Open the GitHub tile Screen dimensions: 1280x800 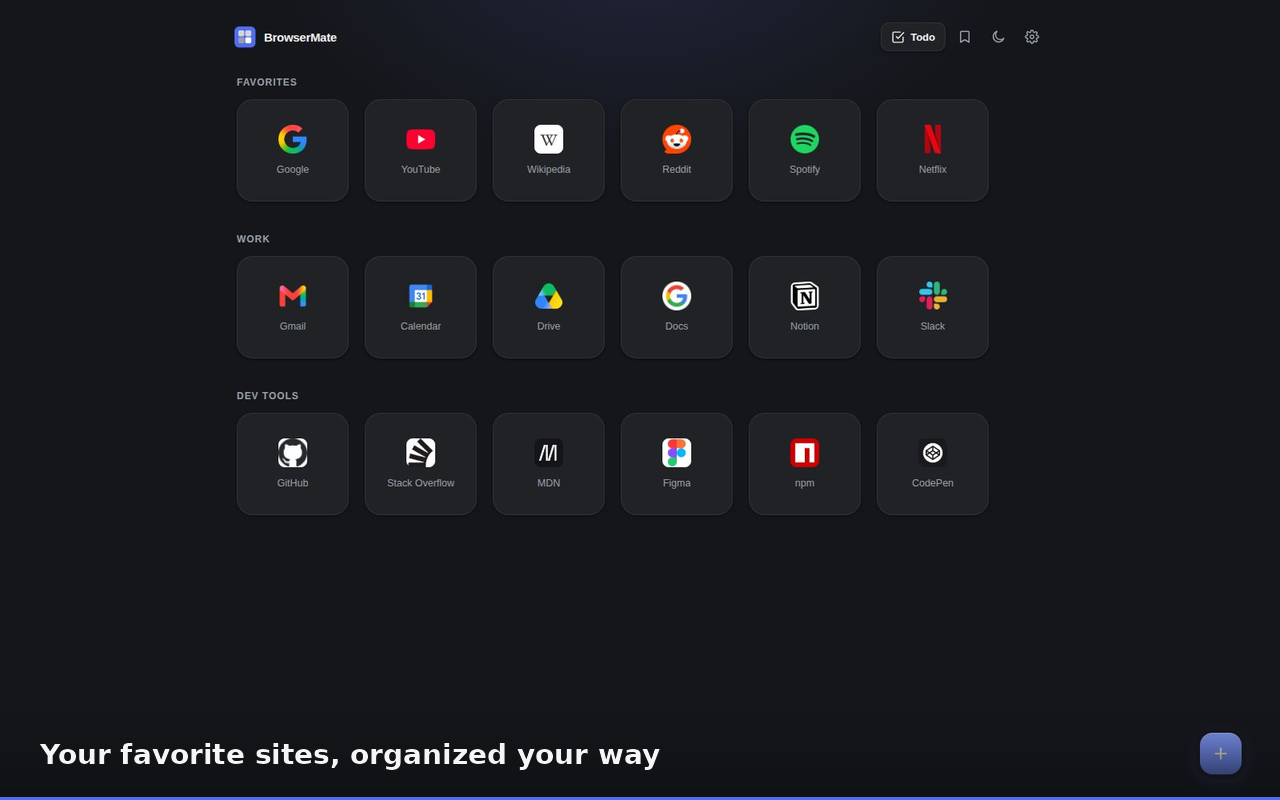(x=292, y=464)
